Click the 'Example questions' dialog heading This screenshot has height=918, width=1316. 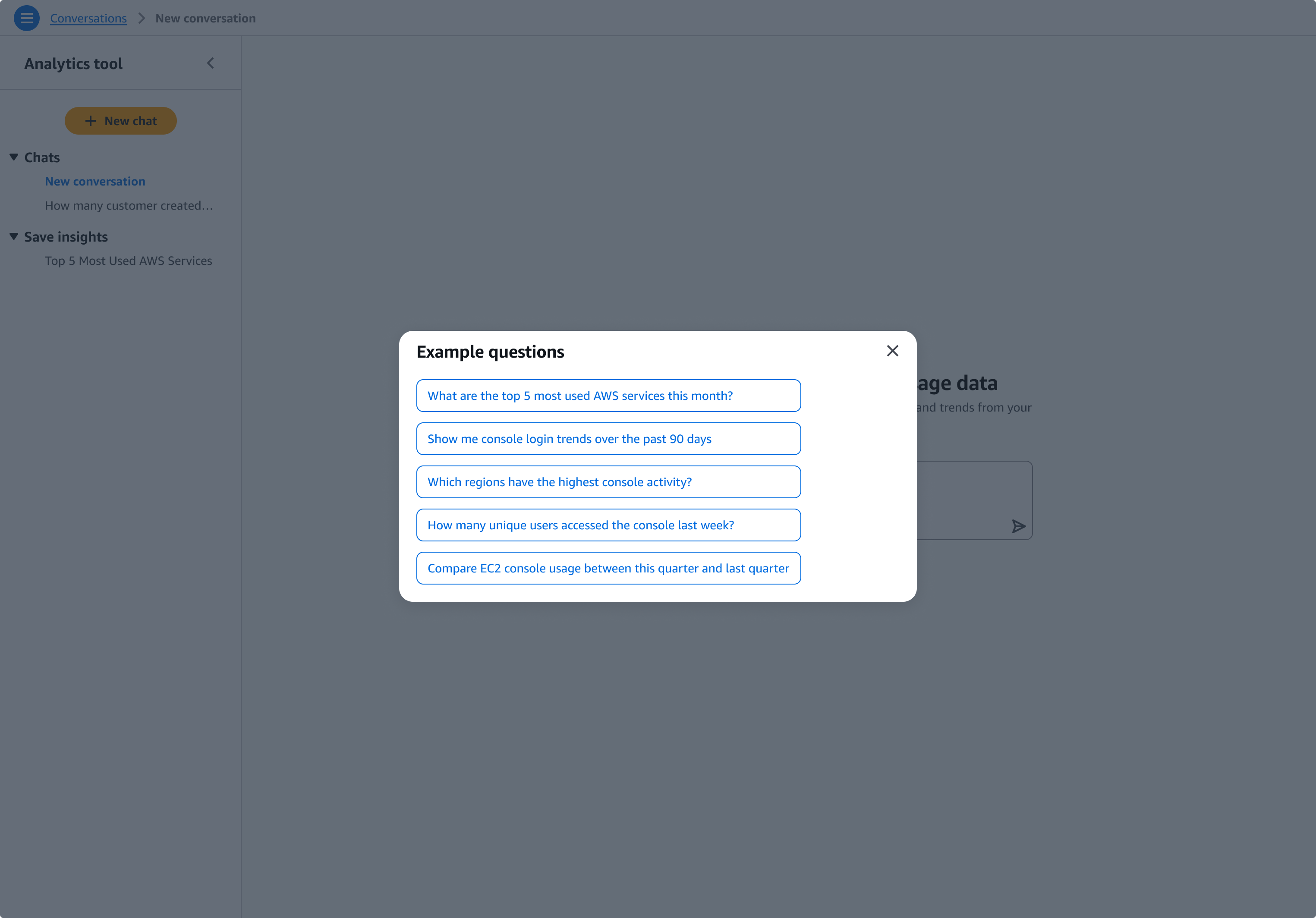pos(490,352)
